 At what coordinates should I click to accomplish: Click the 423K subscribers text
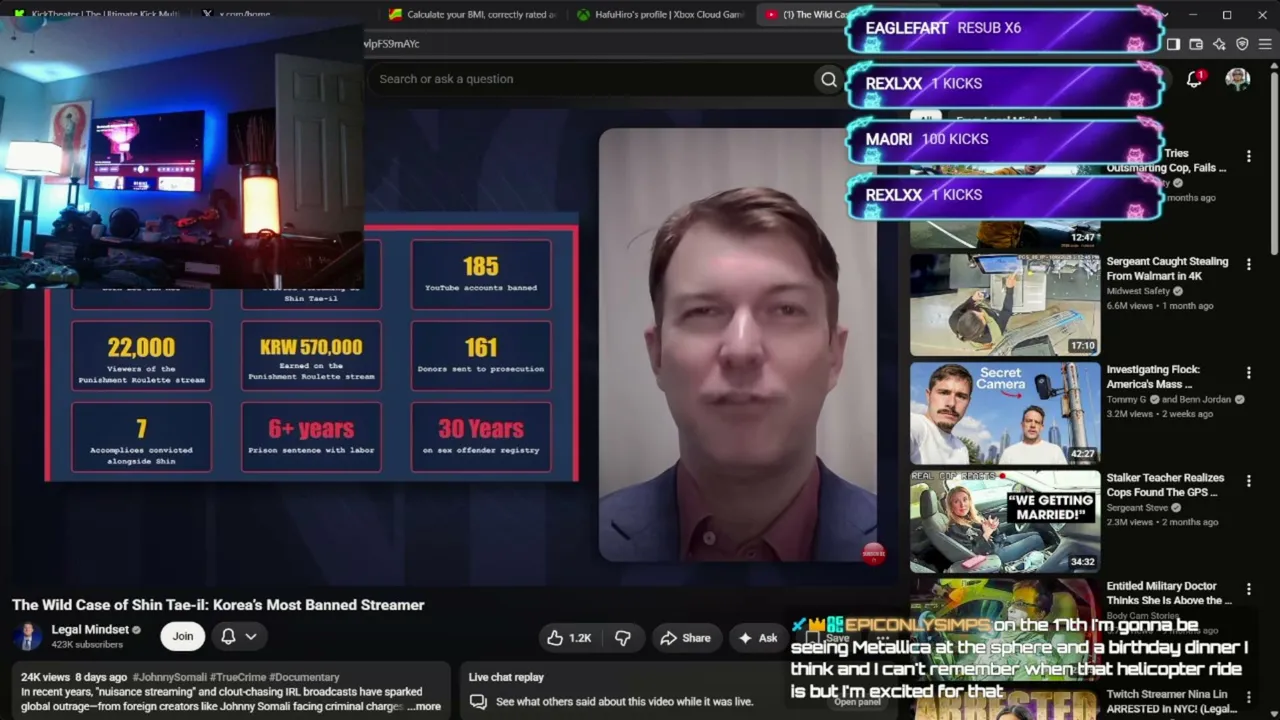(87, 645)
